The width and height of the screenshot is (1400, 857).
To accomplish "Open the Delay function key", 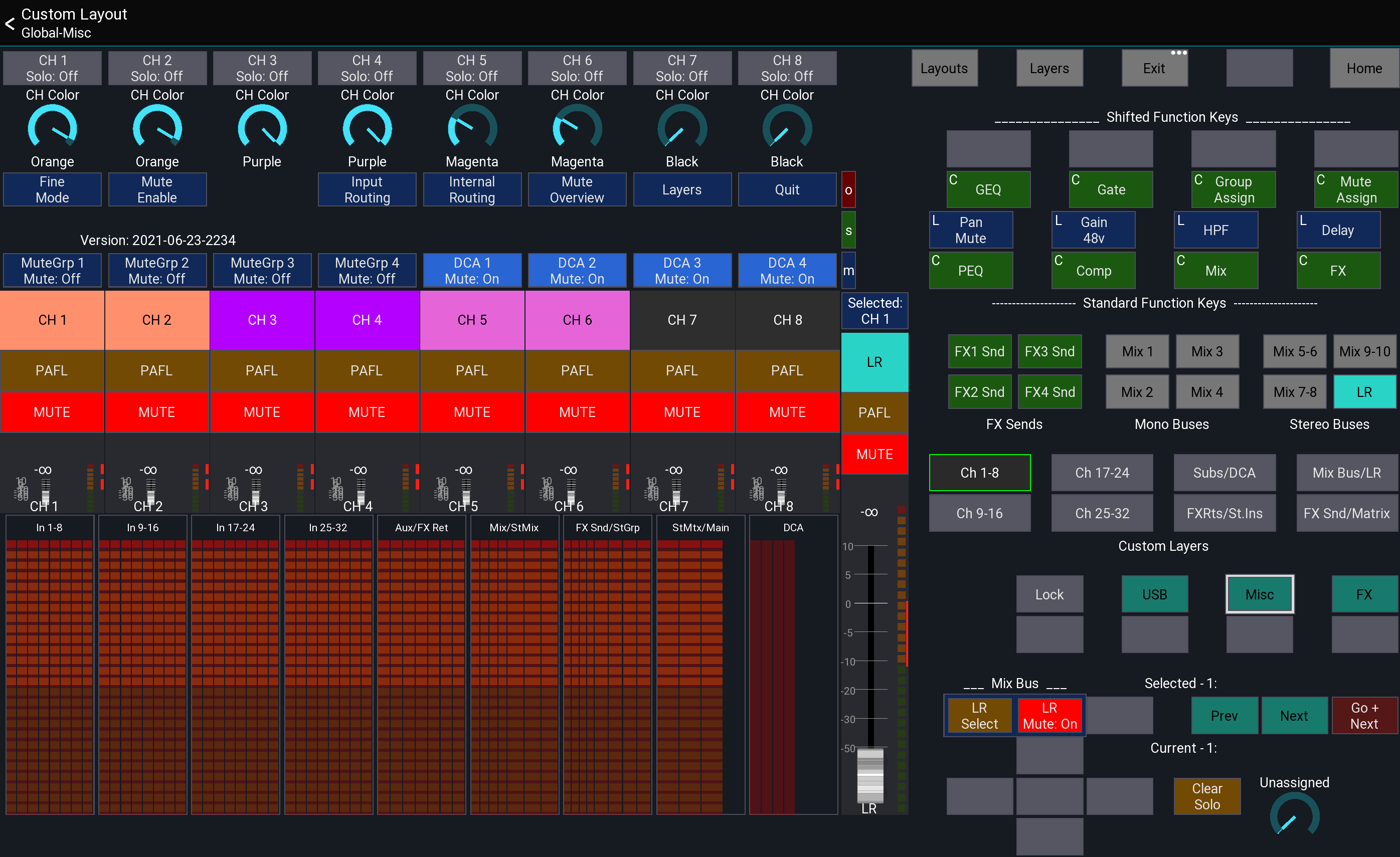I will tap(1337, 230).
